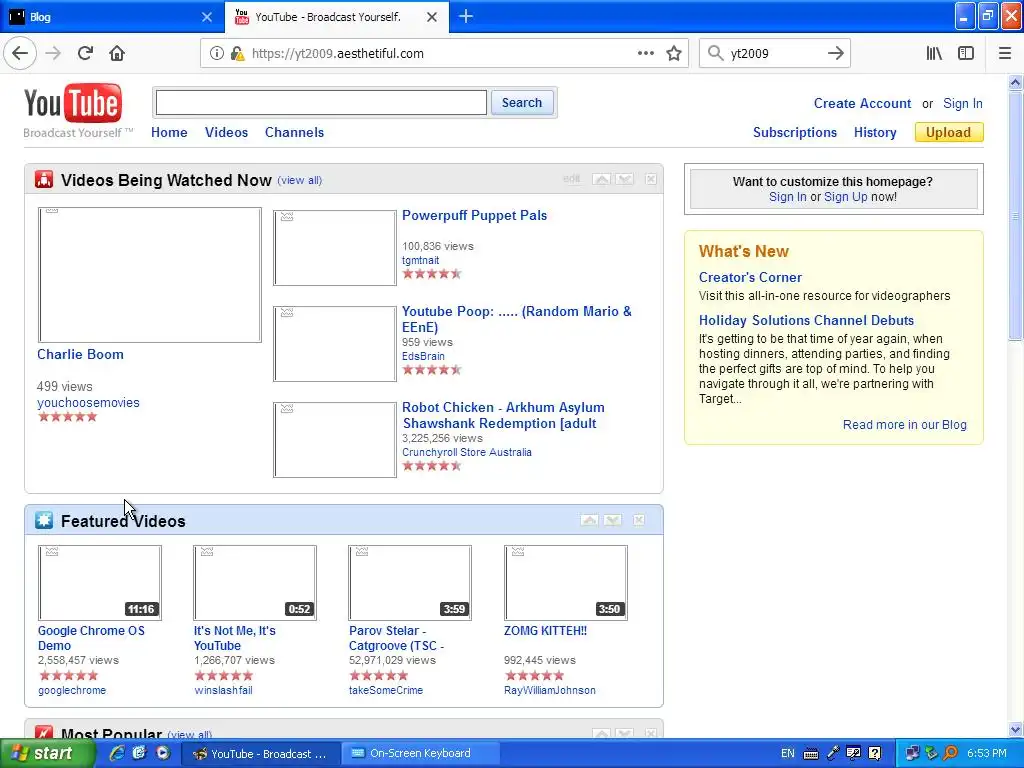Move Featured Videos module down

point(613,520)
